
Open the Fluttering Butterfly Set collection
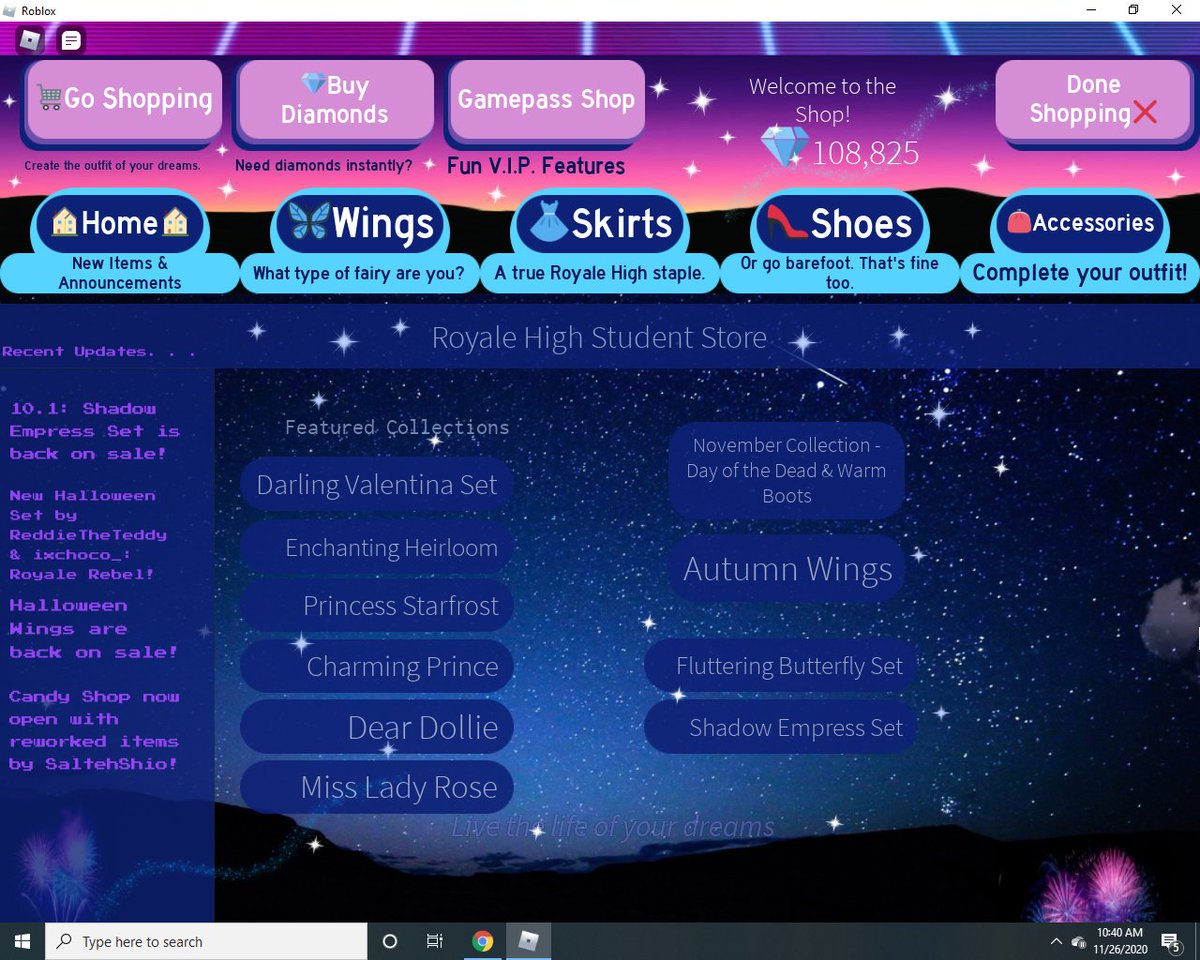tap(781, 666)
